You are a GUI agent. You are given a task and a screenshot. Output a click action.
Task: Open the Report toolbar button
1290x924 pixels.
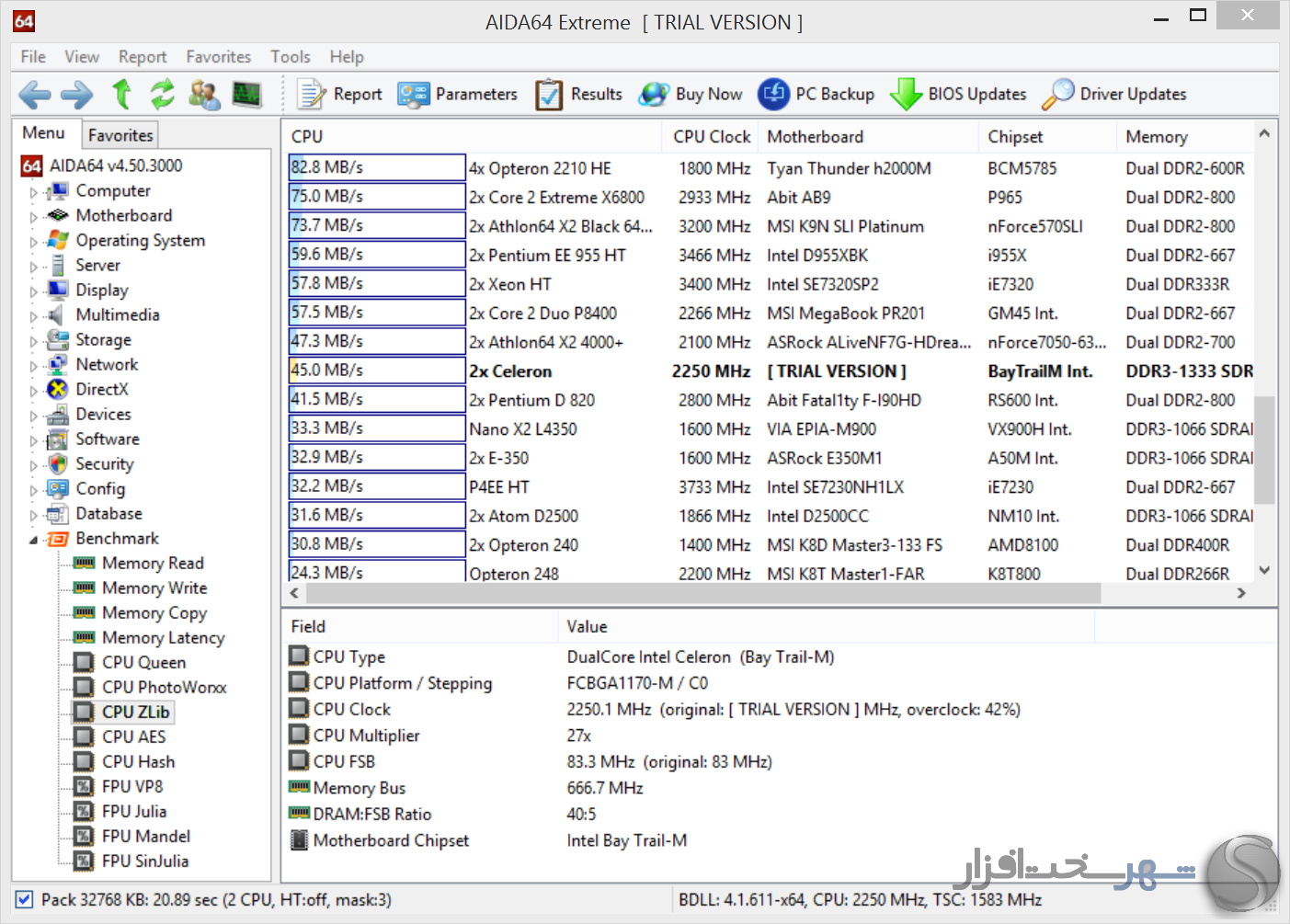click(x=339, y=94)
